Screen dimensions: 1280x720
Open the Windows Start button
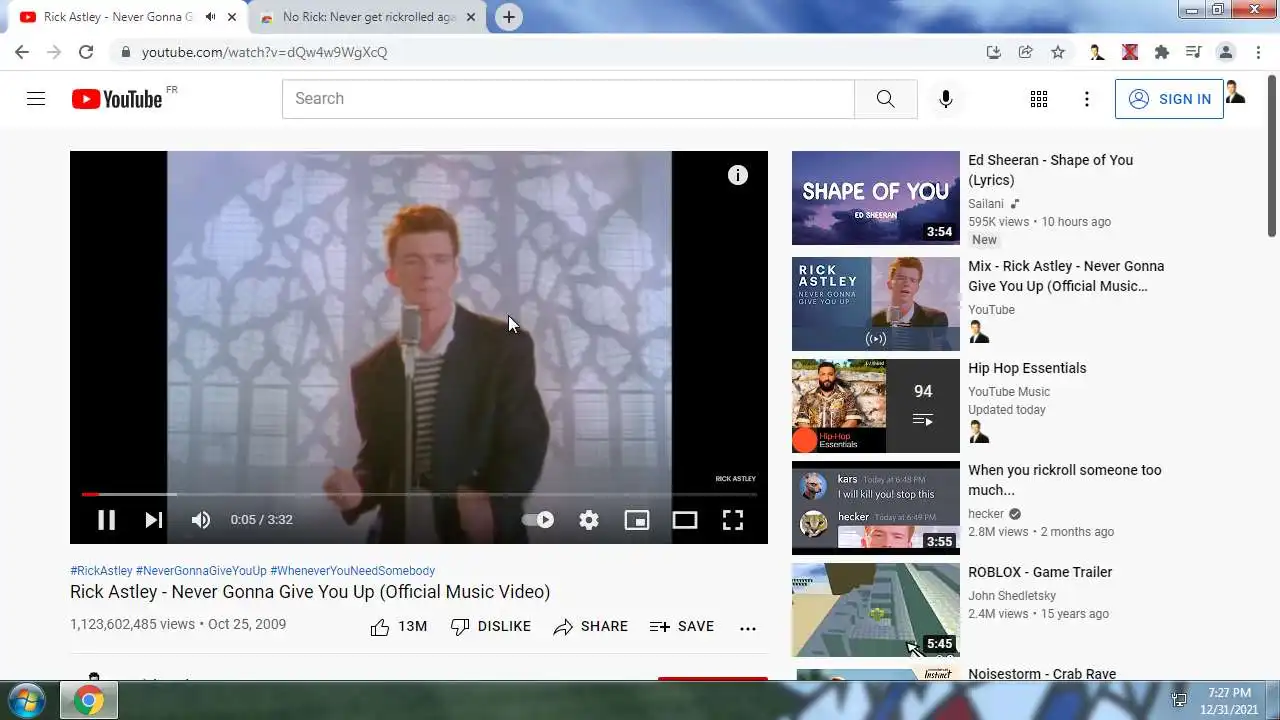(26, 700)
